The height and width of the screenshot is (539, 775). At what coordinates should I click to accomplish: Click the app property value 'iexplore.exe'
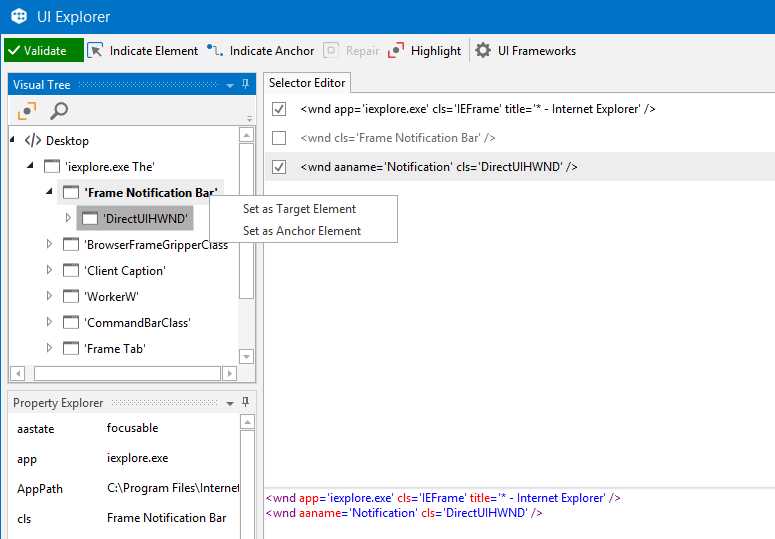point(137,458)
